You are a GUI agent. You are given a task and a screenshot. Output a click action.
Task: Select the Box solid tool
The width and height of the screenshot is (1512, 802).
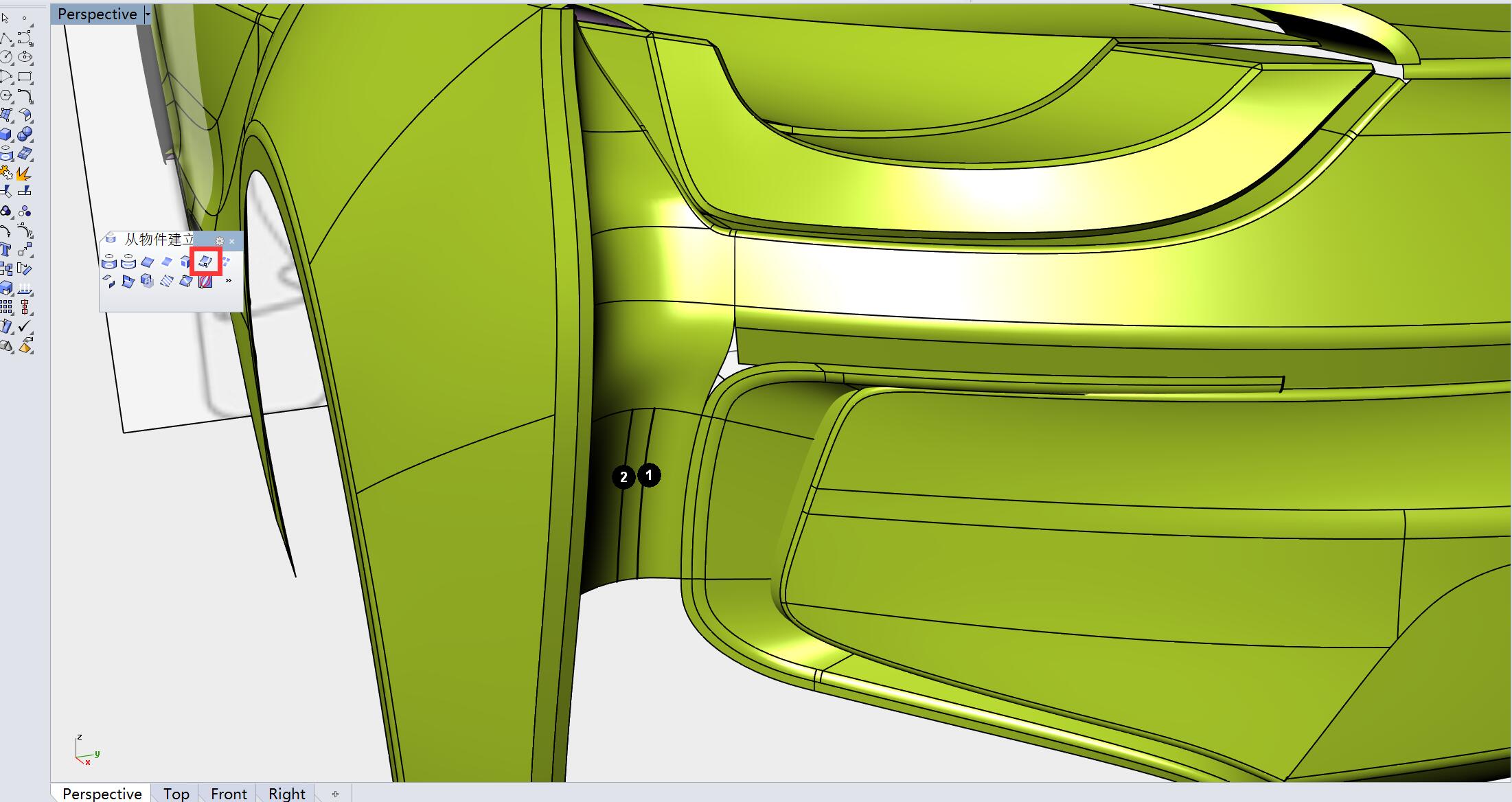(6, 135)
